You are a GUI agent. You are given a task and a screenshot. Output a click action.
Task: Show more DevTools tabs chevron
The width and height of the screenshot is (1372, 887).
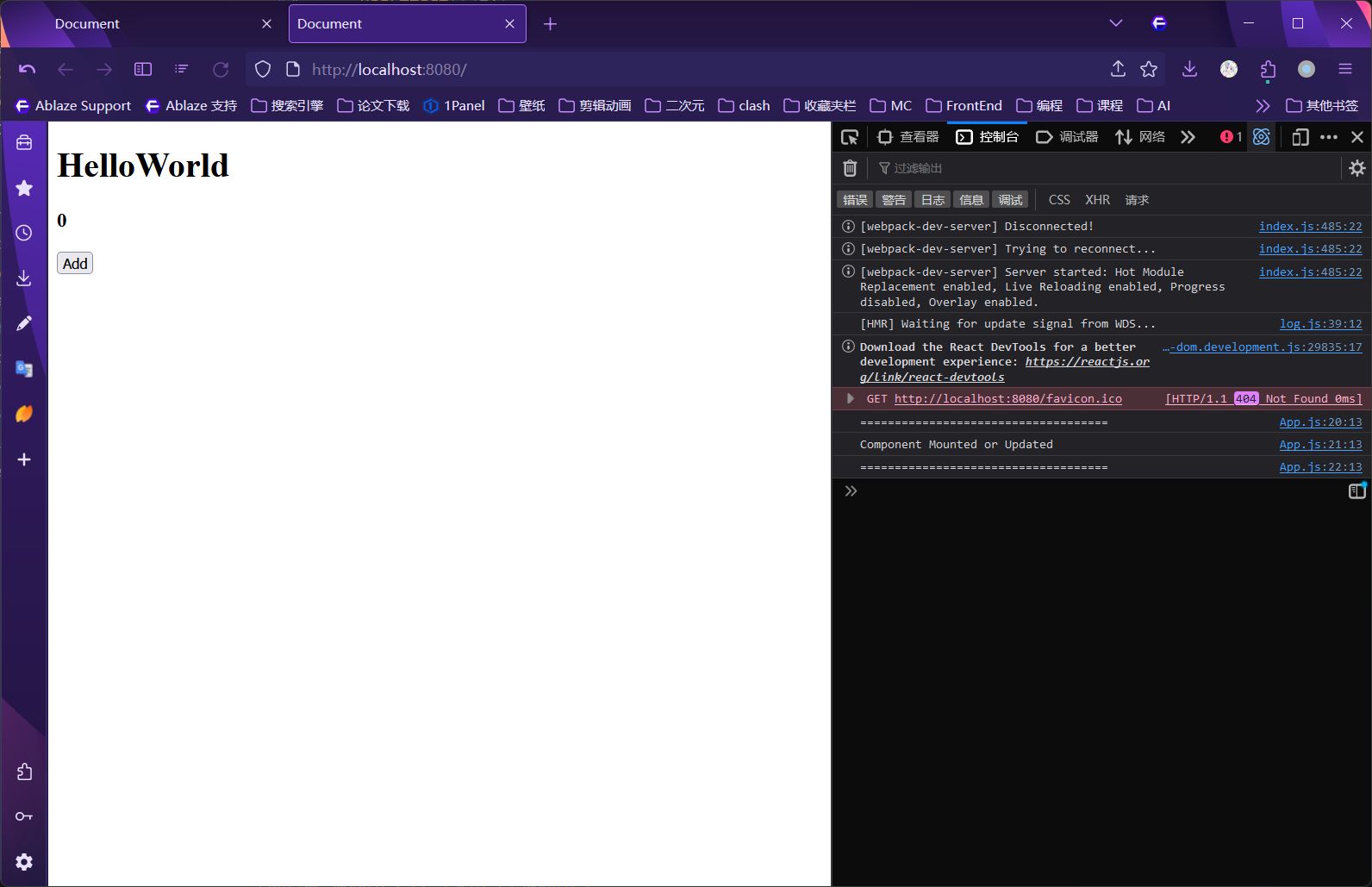tap(1188, 137)
